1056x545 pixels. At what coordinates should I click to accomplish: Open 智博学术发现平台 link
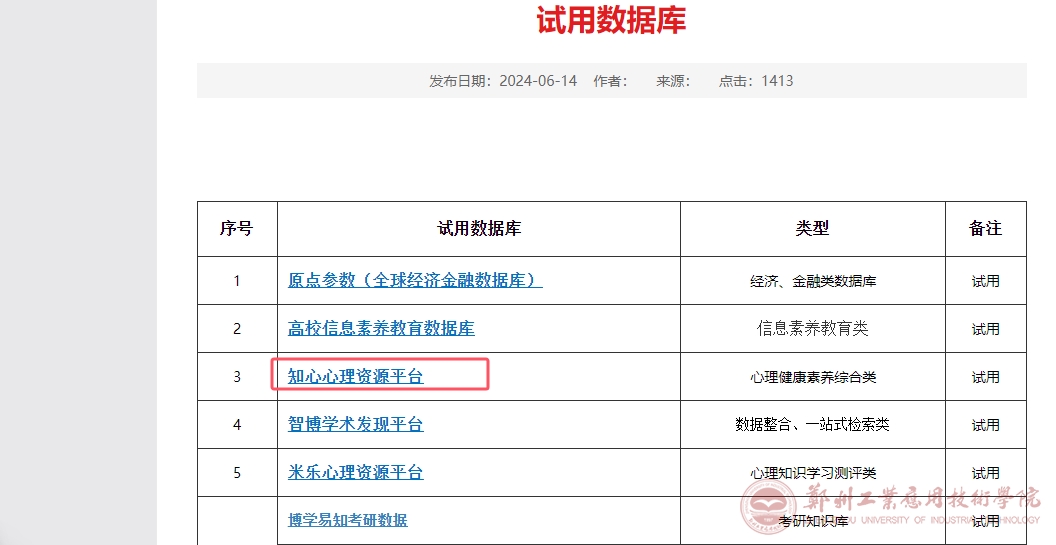click(356, 424)
